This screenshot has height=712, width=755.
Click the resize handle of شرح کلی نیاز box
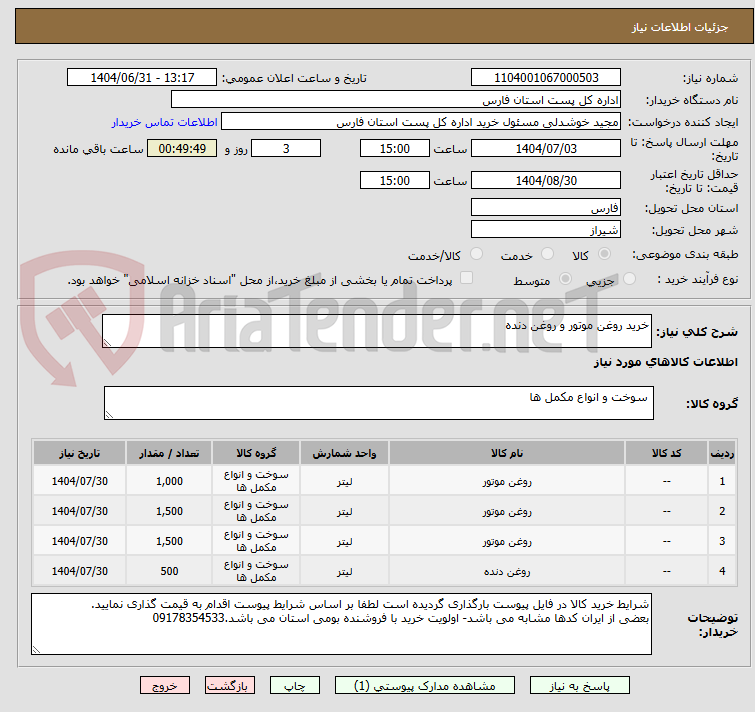point(107,342)
